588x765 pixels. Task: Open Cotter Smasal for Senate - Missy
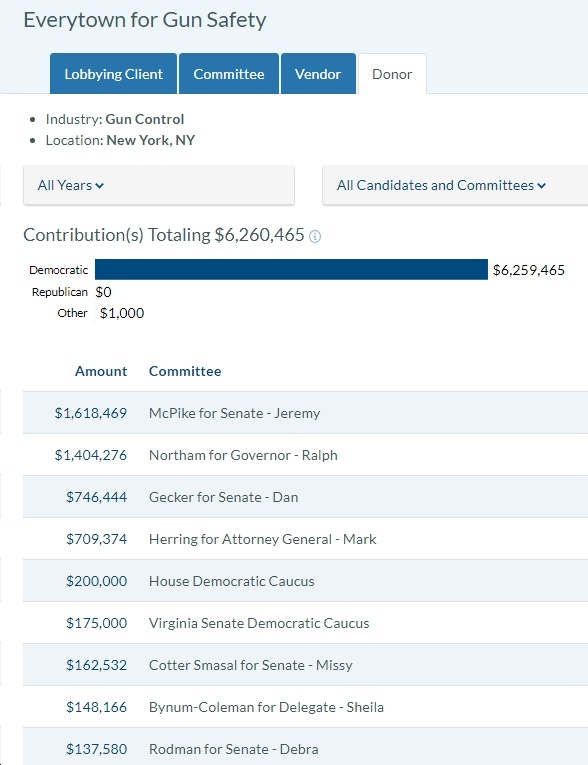tap(251, 665)
